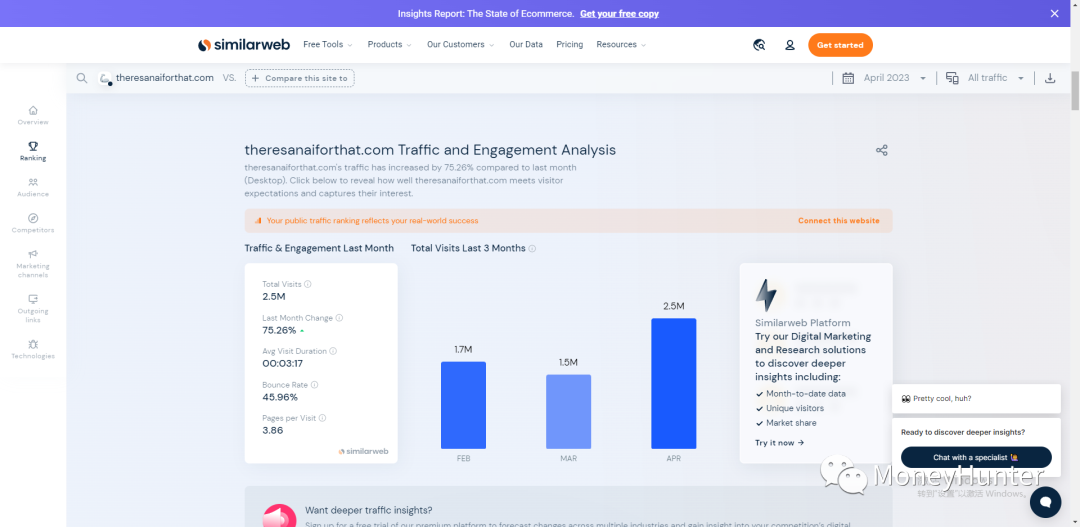1080x527 pixels.
Task: Click Try it now link
Action: click(x=780, y=443)
